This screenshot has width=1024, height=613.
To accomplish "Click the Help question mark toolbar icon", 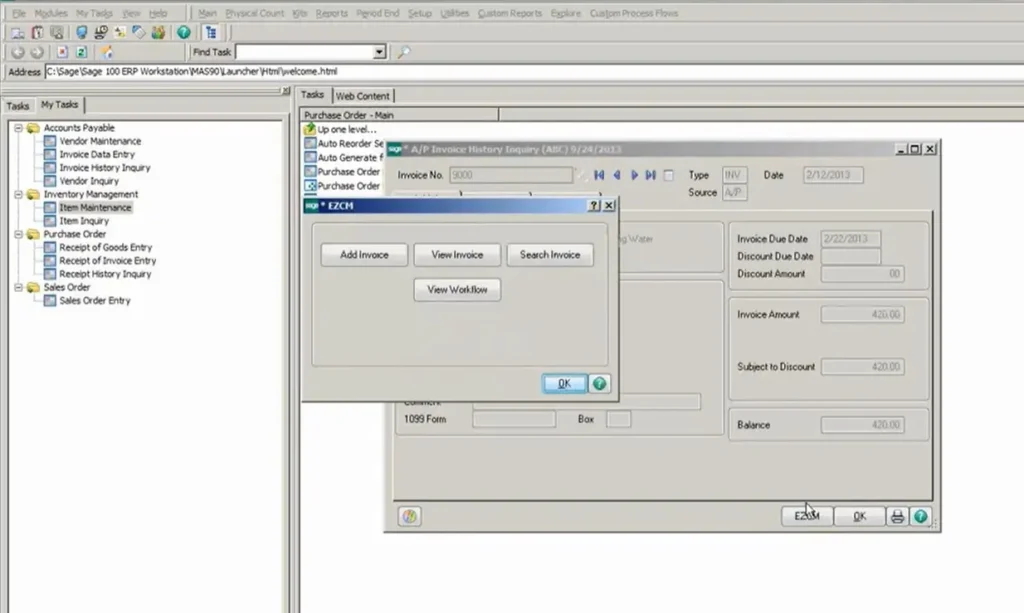I will pos(183,33).
